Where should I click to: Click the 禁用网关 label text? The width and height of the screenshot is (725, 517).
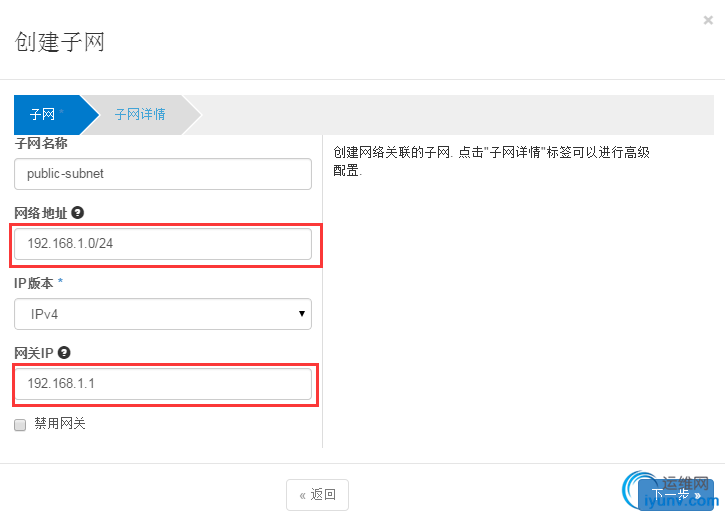[x=60, y=424]
